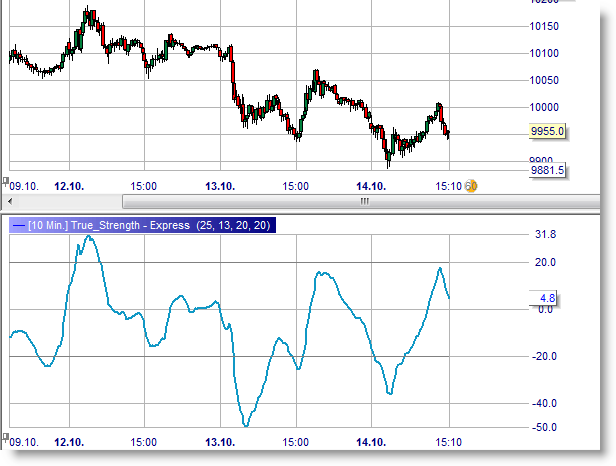
Task: Click the 9955.0 current price label
Action: [x=547, y=131]
